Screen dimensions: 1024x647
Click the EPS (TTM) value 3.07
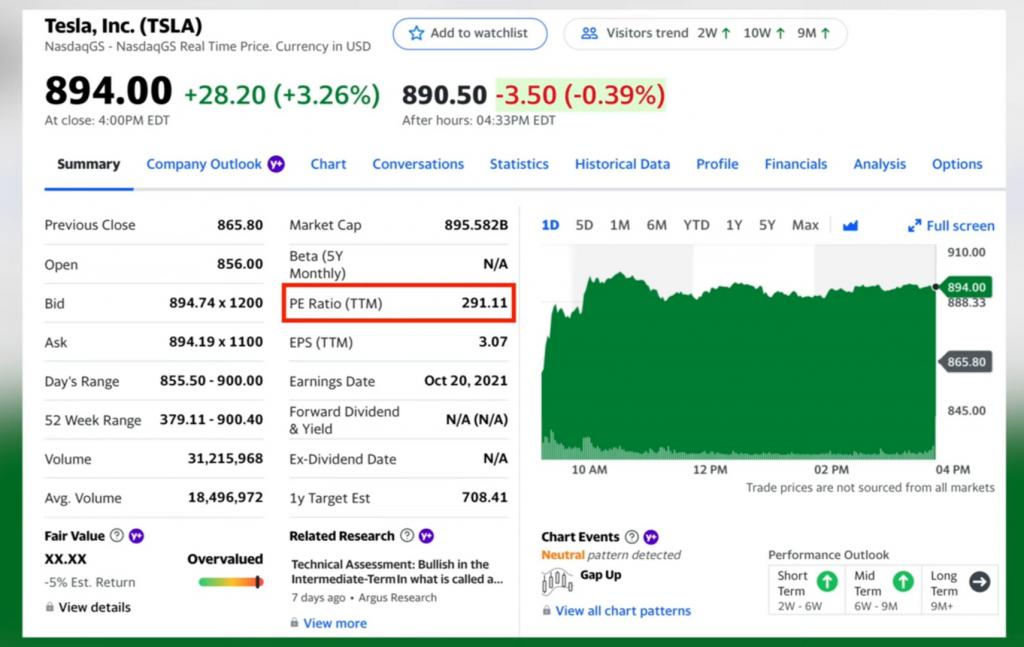(x=493, y=341)
